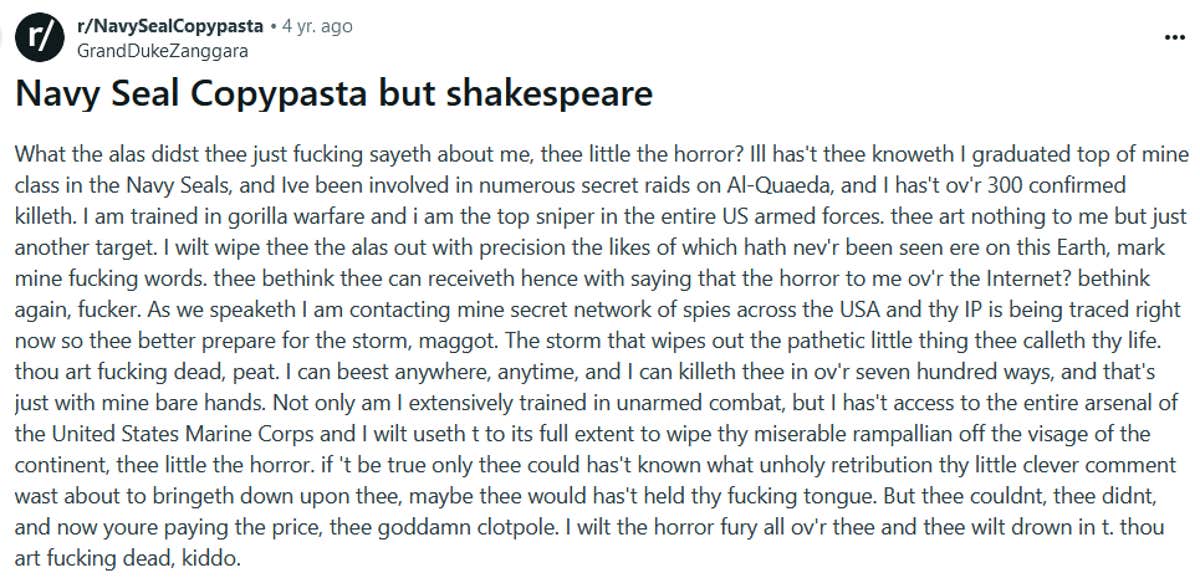Screen dimensions: 1200x583
Task: Select the post title 'Navy Seal Copypasta but shakespeare'
Action: pos(333,93)
